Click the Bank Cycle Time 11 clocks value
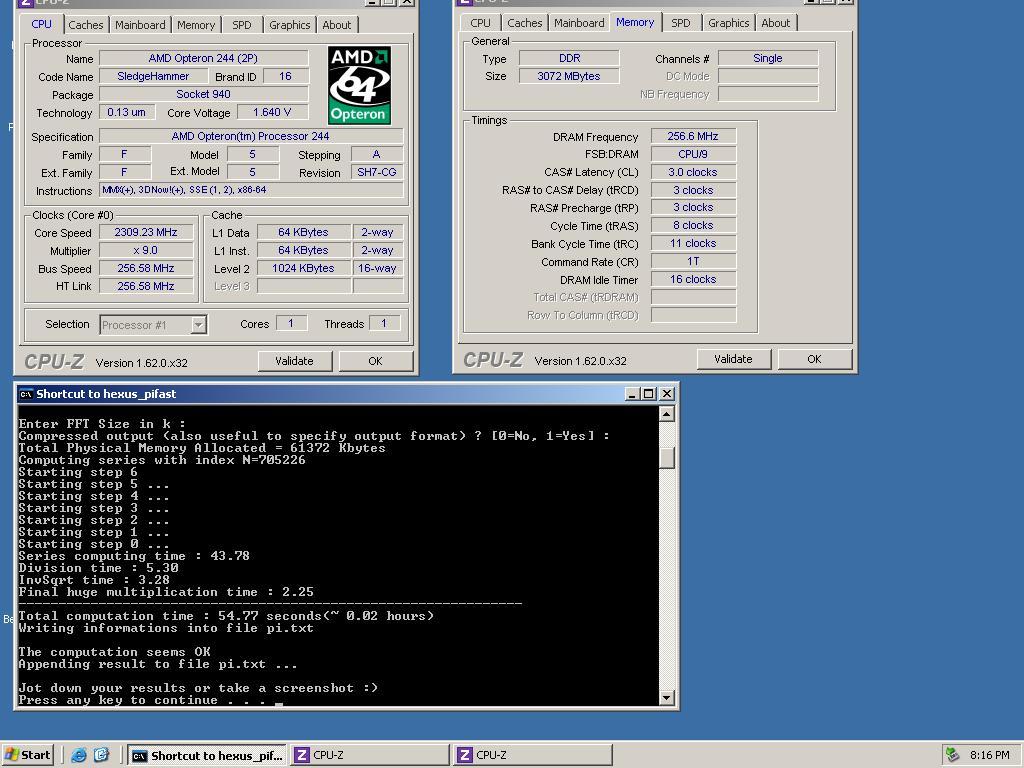The image size is (1024, 768). 693,243
